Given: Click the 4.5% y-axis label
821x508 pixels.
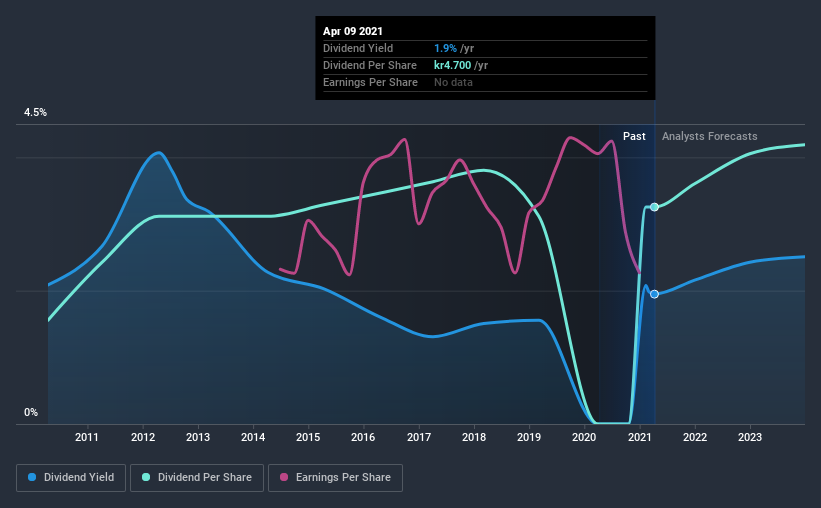Looking at the screenshot, I should (35, 113).
